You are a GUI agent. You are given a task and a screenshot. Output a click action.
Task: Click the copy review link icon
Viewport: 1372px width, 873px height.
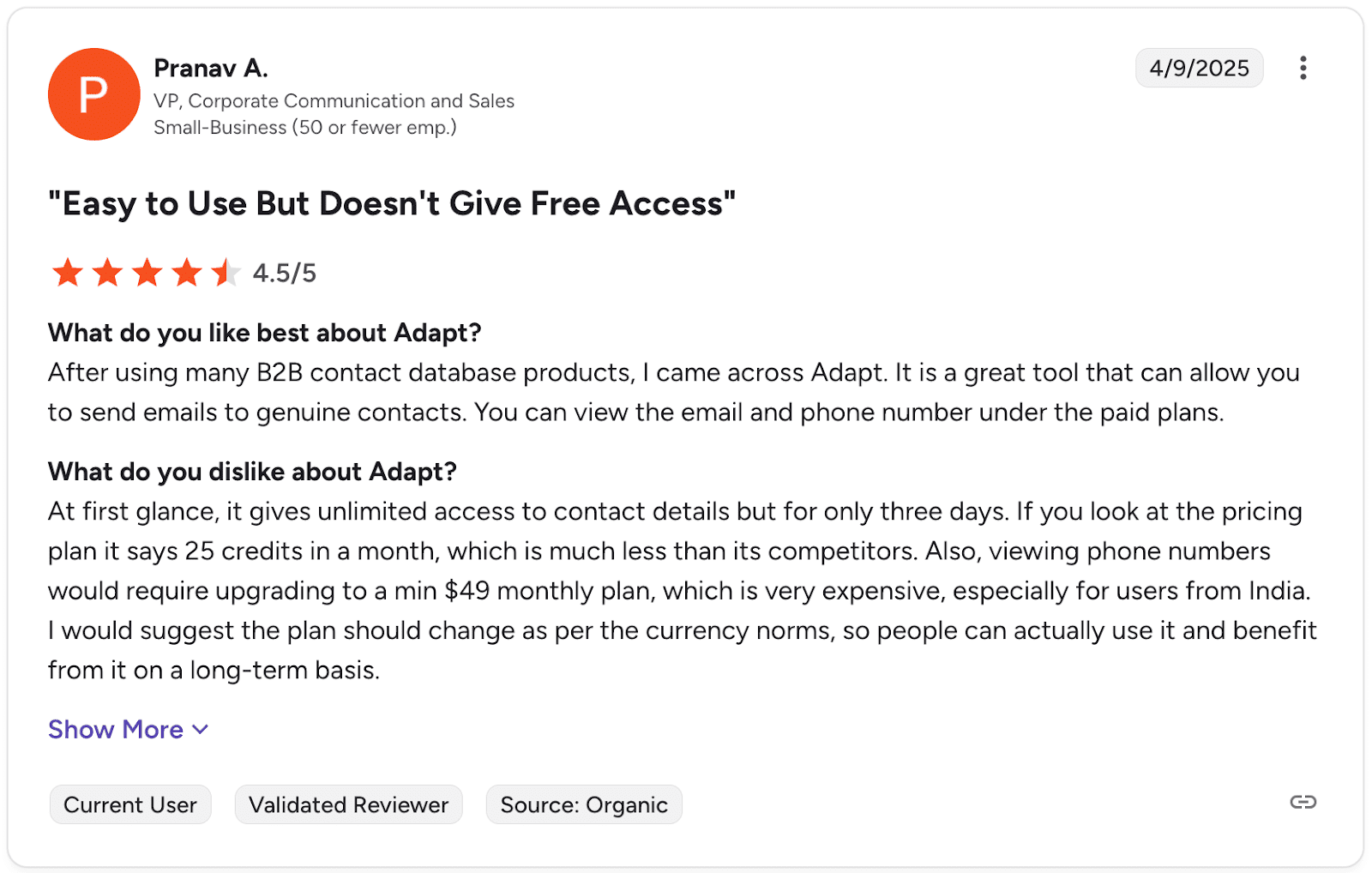point(1303,802)
